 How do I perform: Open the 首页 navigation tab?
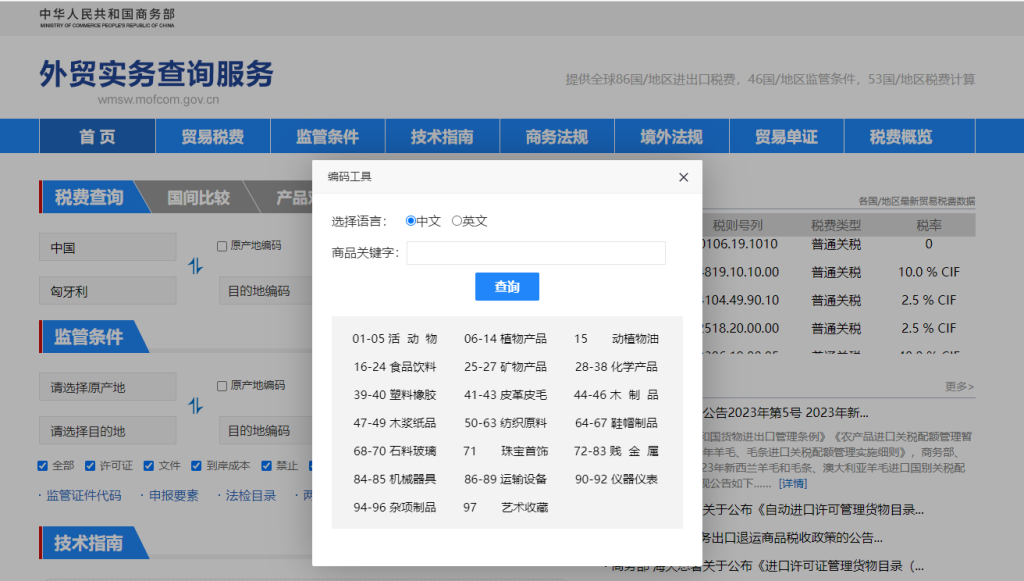[97, 136]
